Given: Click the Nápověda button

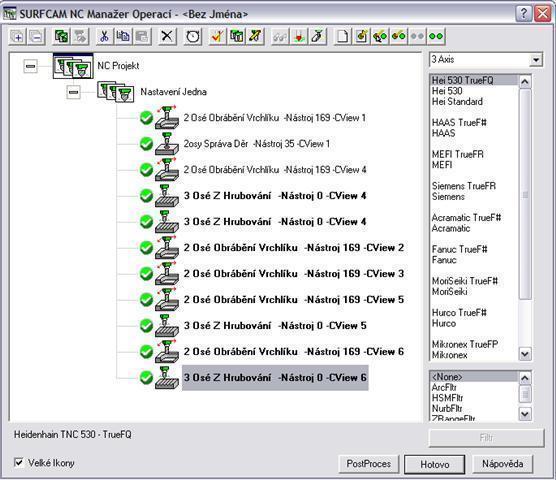Looking at the screenshot, I should [502, 464].
